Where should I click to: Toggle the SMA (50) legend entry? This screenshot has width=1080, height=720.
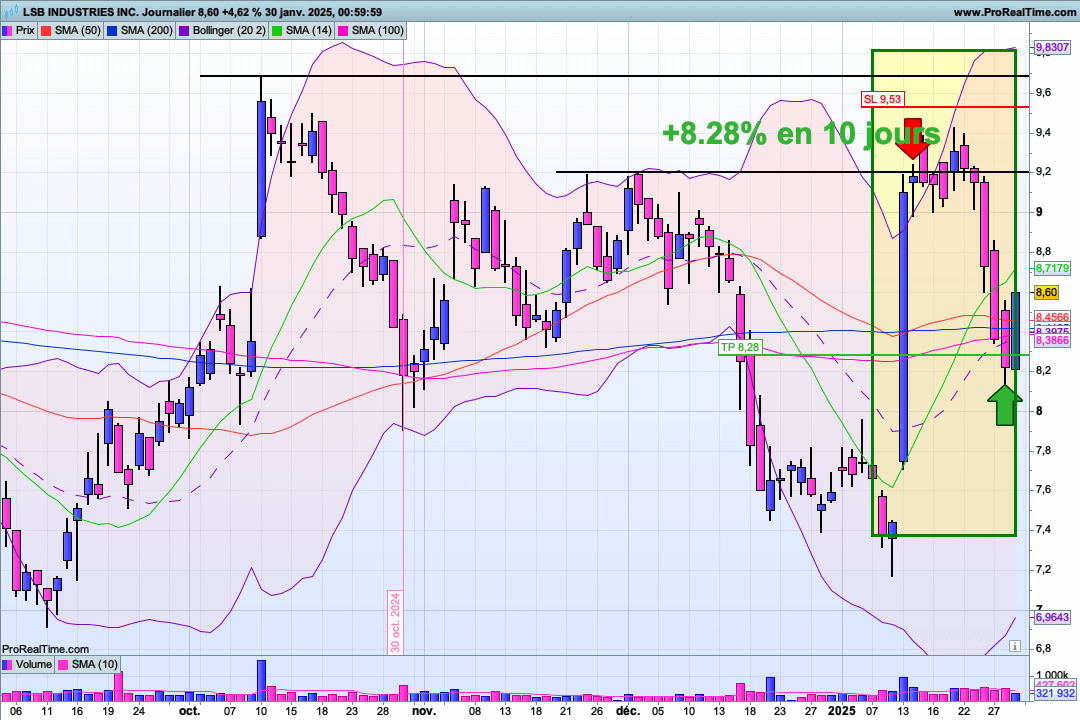click(x=71, y=30)
